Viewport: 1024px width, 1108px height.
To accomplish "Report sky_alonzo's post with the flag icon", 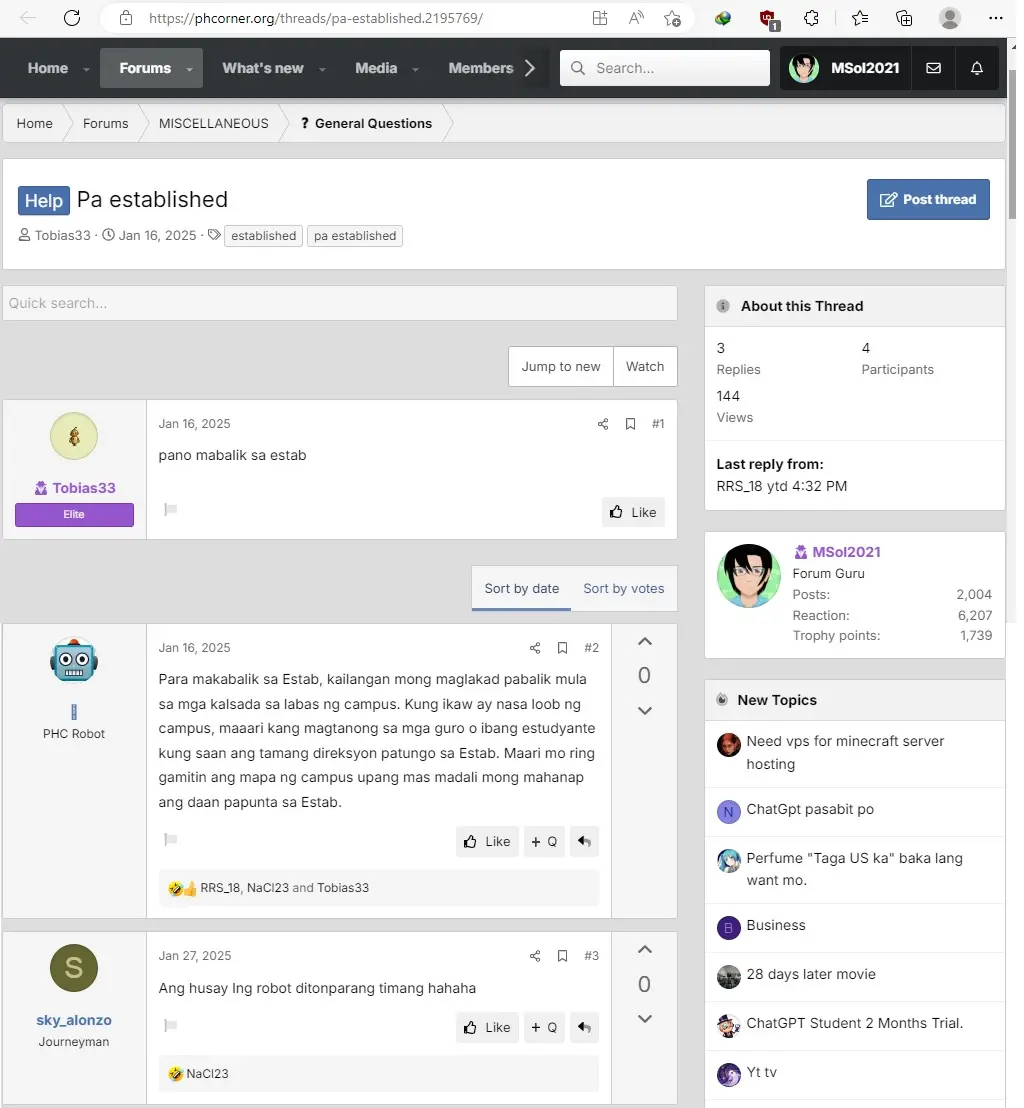I will [170, 1025].
